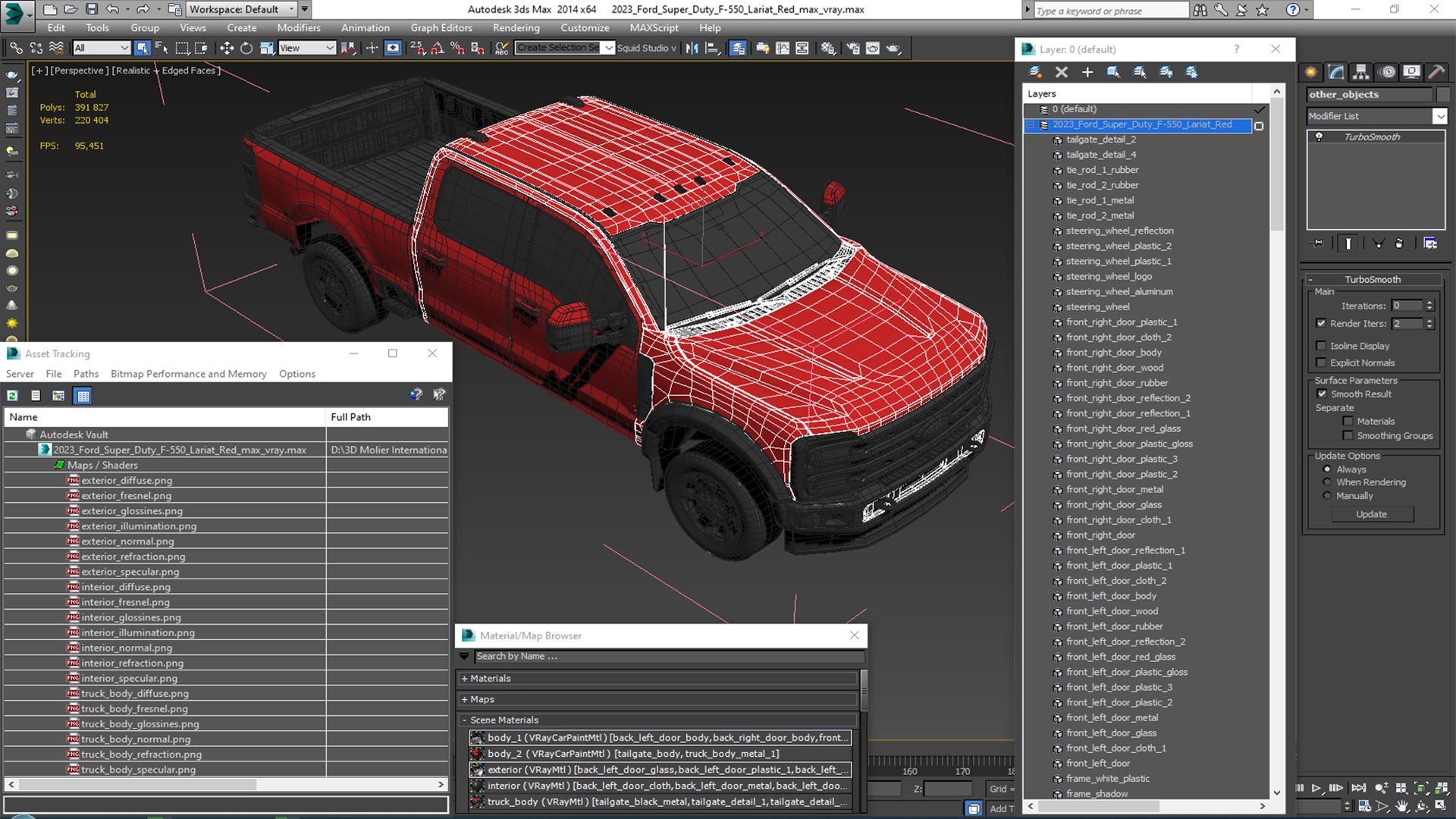This screenshot has width=1456, height=819.
Task: Open the All selection filter dropdown
Action: [102, 48]
